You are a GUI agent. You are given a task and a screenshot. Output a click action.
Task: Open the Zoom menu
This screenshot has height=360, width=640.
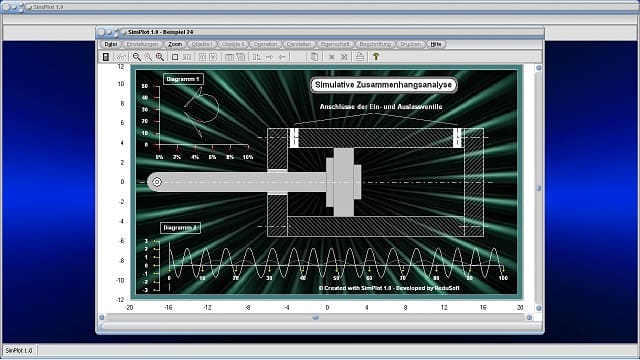(x=175, y=44)
